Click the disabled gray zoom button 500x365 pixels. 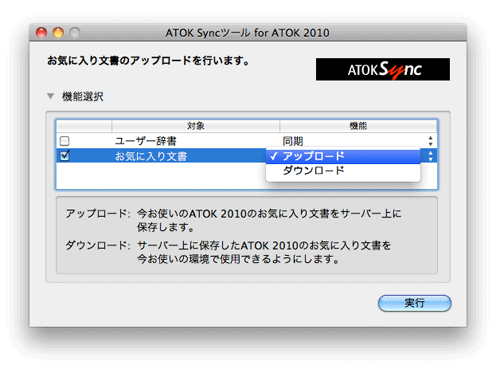click(75, 33)
